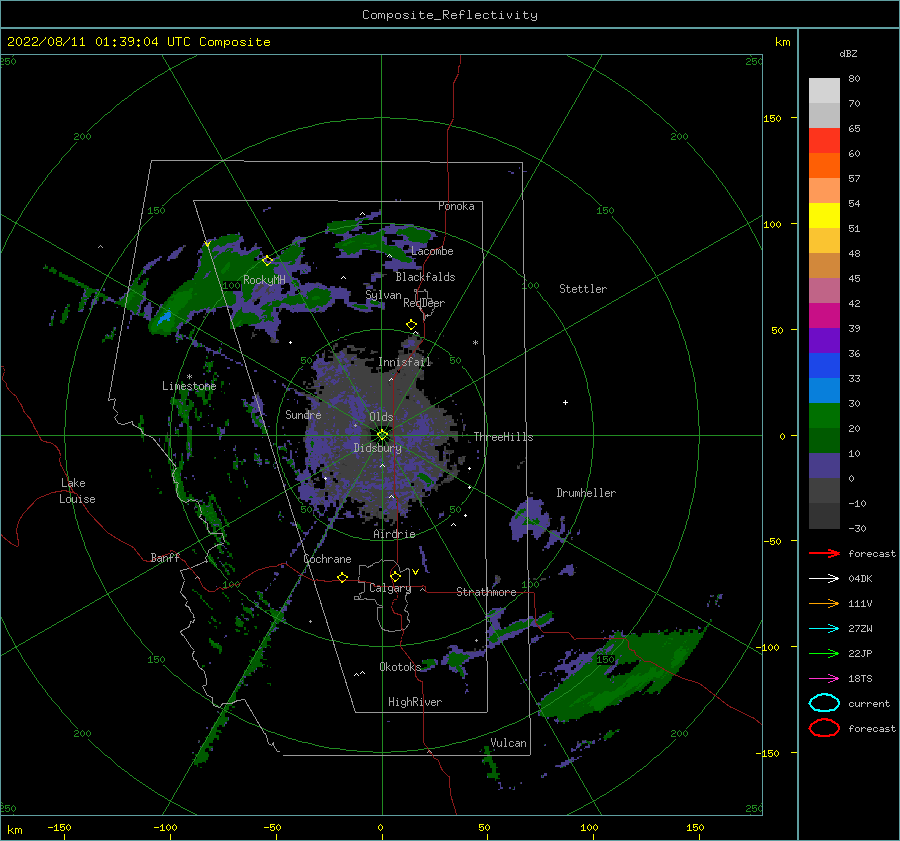This screenshot has height=841, width=900.
Task: Click the white plus marker east of ThreeHills
Action: coord(565,402)
